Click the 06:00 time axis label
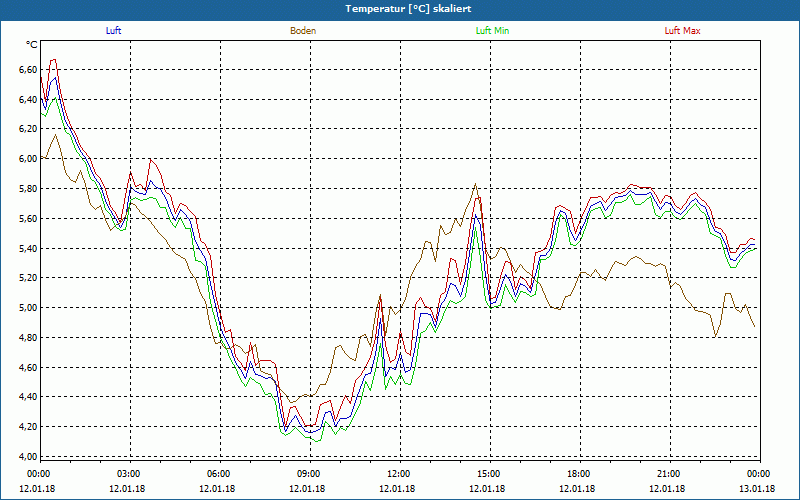Image resolution: width=800 pixels, height=500 pixels. pyautogui.click(x=217, y=474)
